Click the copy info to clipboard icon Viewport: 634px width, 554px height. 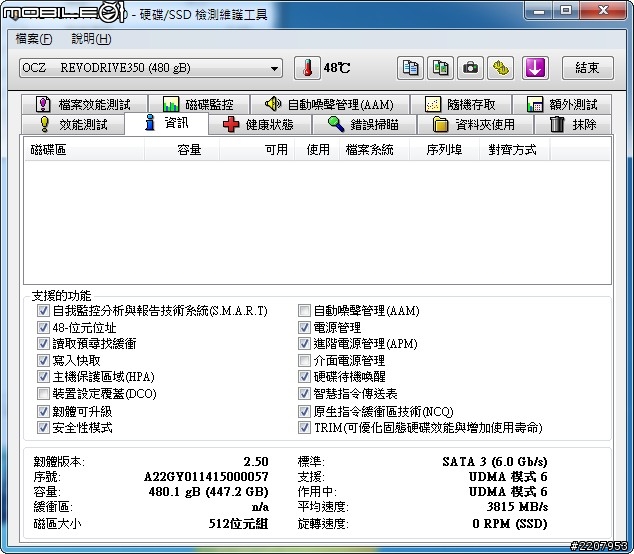click(410, 68)
